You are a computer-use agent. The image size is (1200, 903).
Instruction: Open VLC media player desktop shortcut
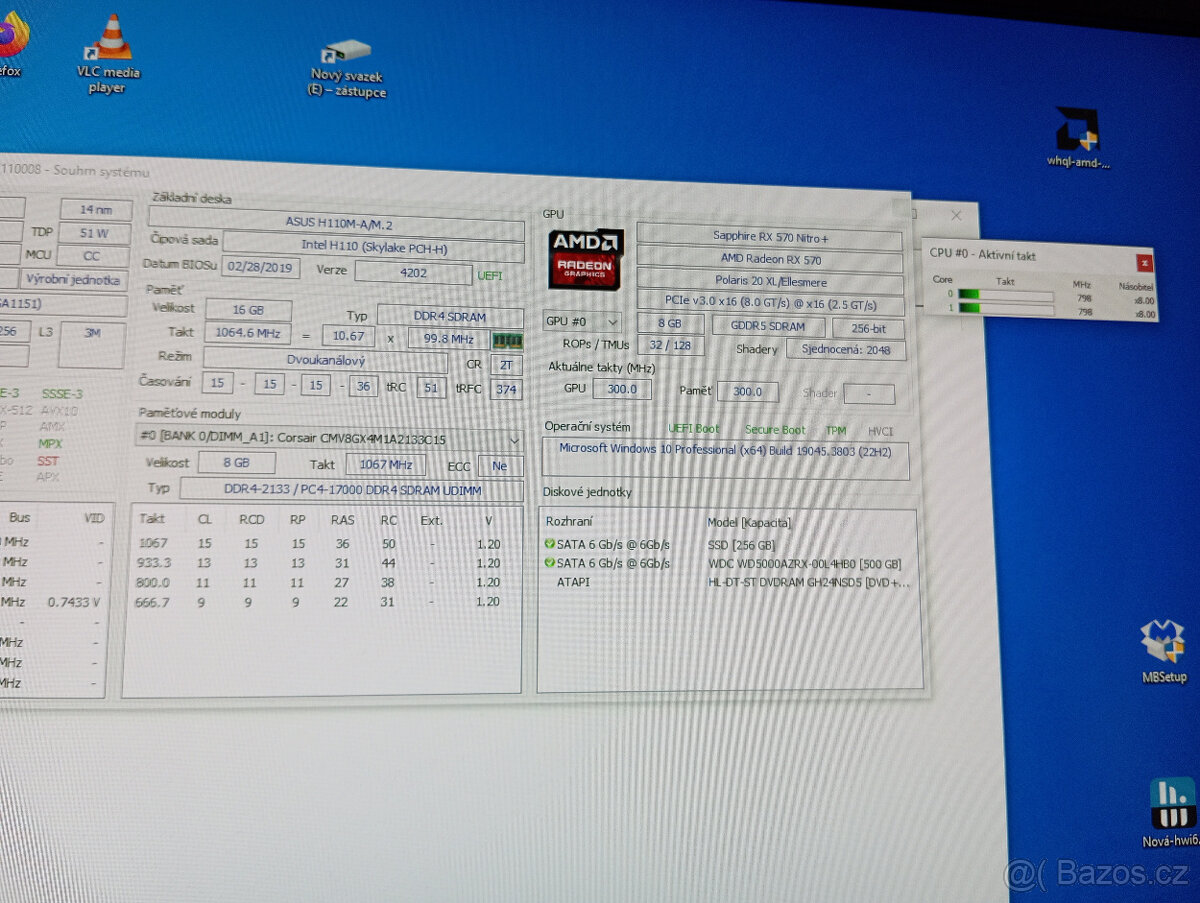point(111,53)
